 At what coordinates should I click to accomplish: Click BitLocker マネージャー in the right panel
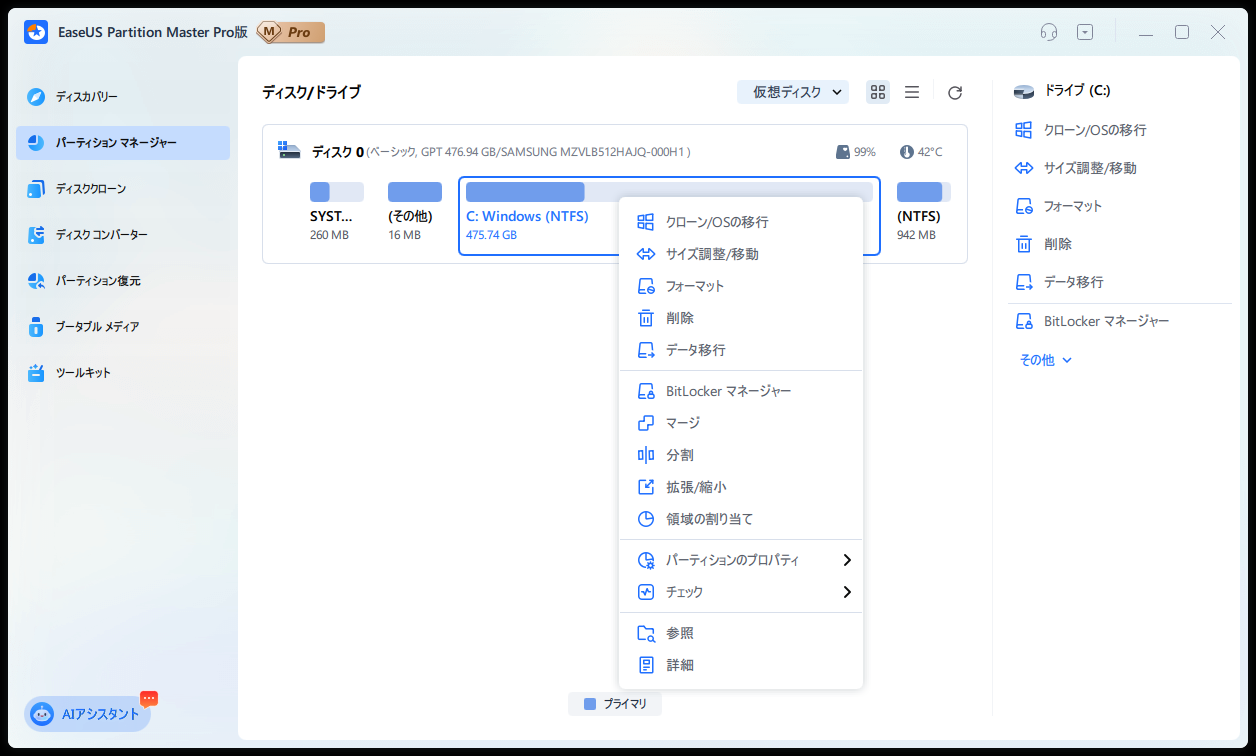tap(1092, 322)
